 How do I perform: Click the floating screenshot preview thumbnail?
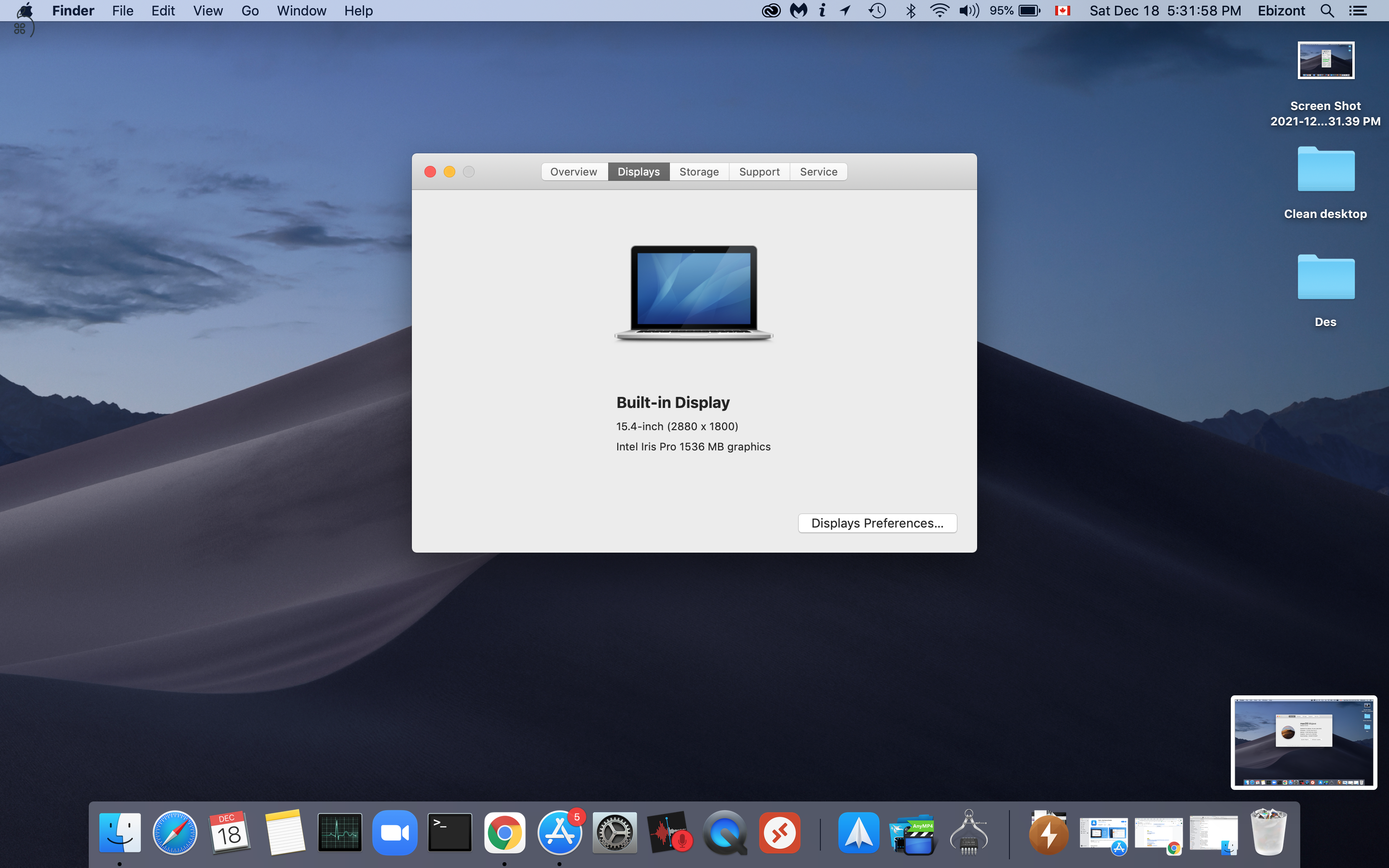pyautogui.click(x=1304, y=742)
